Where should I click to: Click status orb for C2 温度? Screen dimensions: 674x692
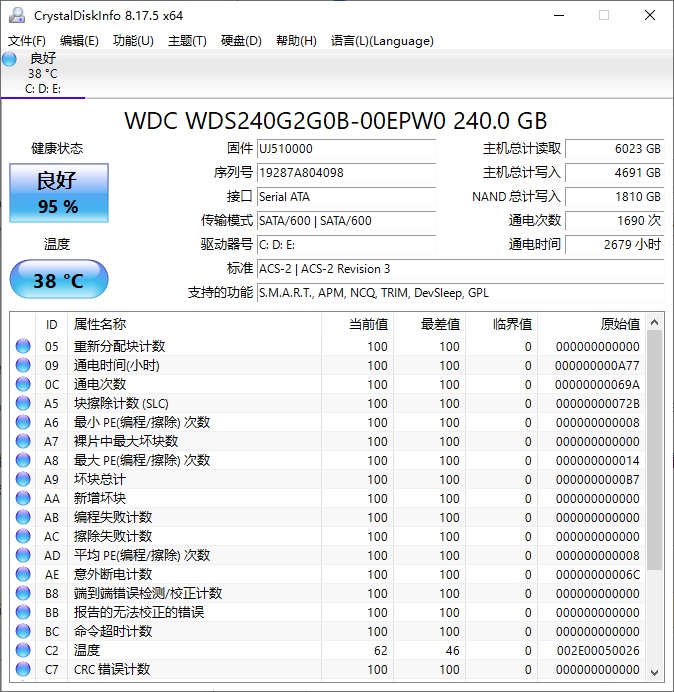coord(23,650)
